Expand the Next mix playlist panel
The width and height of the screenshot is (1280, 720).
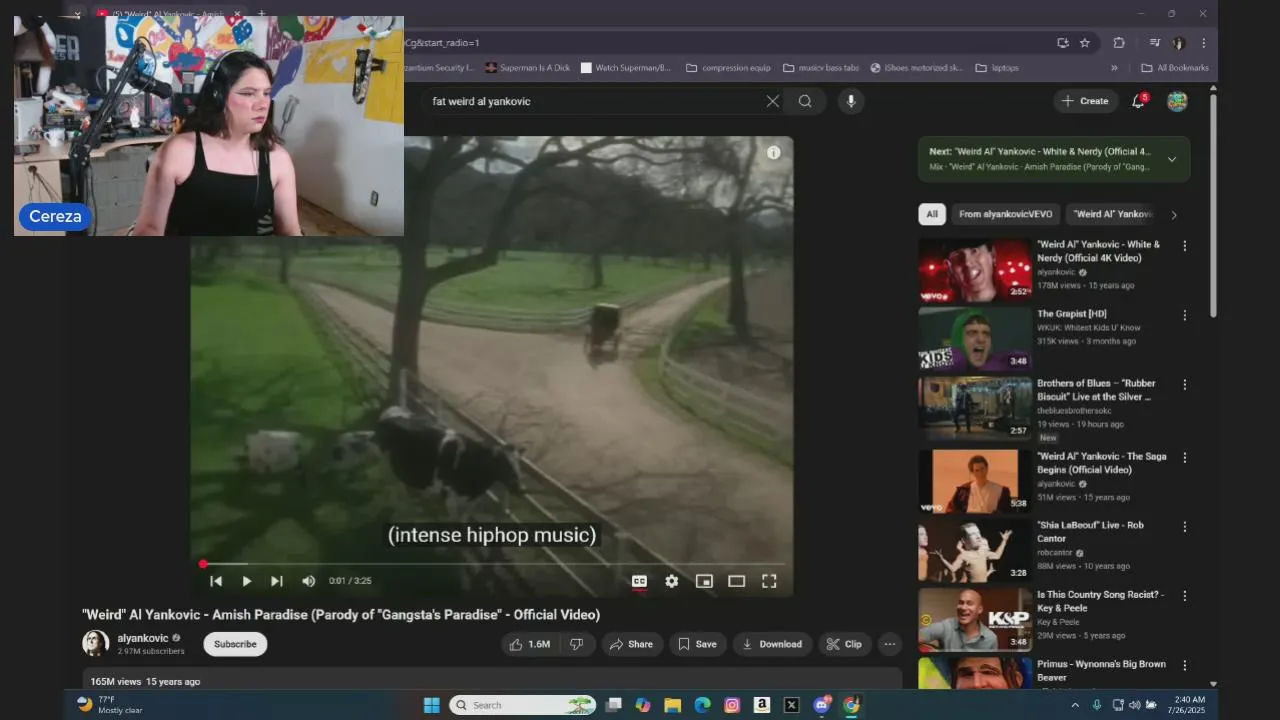tap(1172, 159)
